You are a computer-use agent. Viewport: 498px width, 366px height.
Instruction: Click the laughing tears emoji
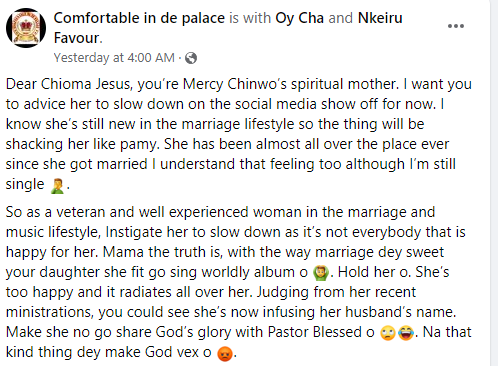tap(406, 333)
